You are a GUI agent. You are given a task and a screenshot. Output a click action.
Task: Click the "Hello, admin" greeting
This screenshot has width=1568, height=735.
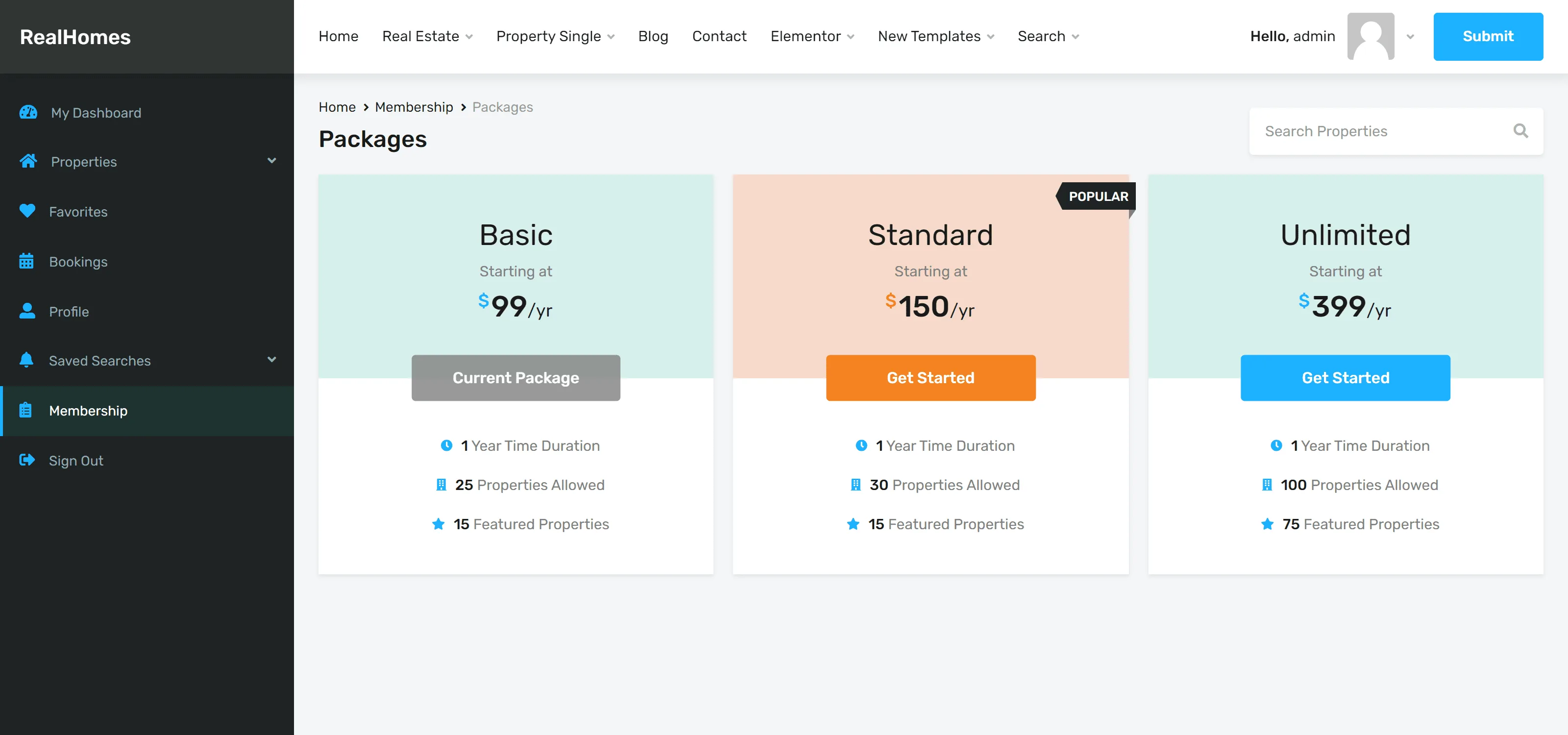(1292, 37)
